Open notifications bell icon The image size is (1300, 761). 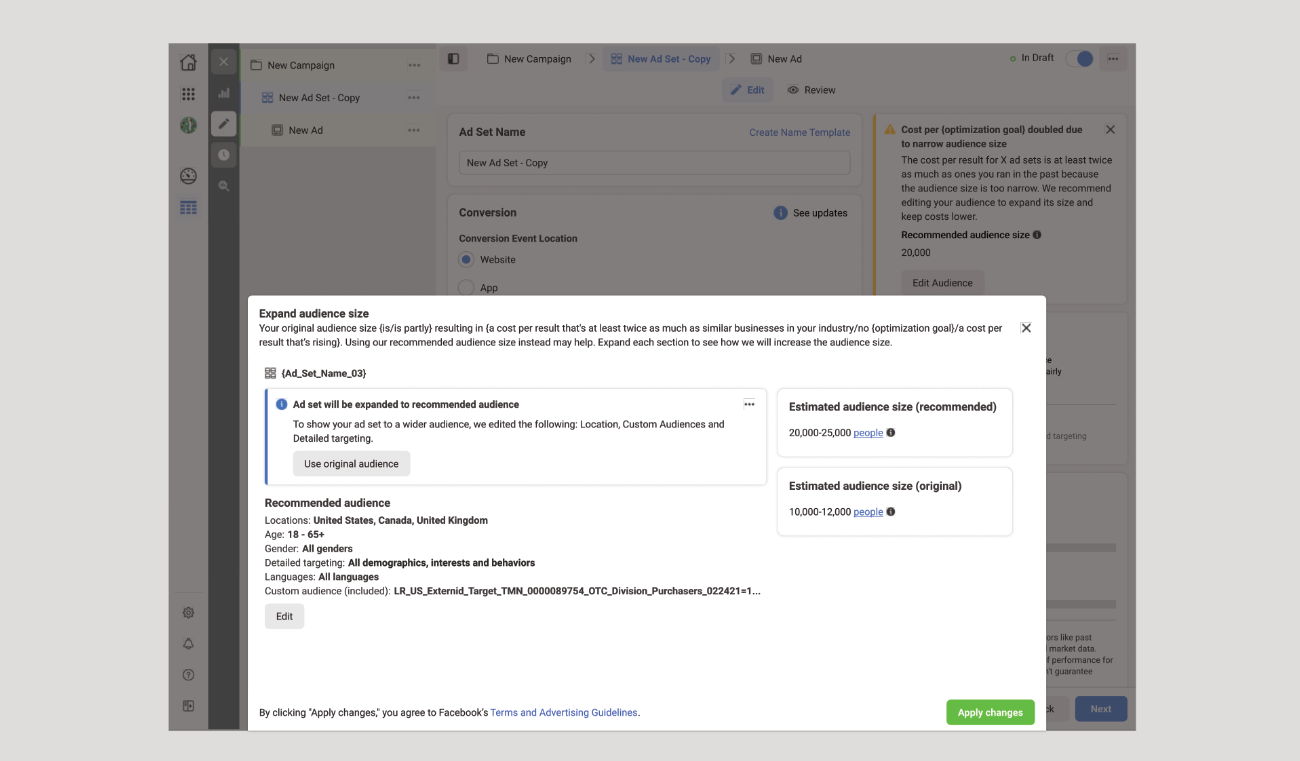(188, 644)
